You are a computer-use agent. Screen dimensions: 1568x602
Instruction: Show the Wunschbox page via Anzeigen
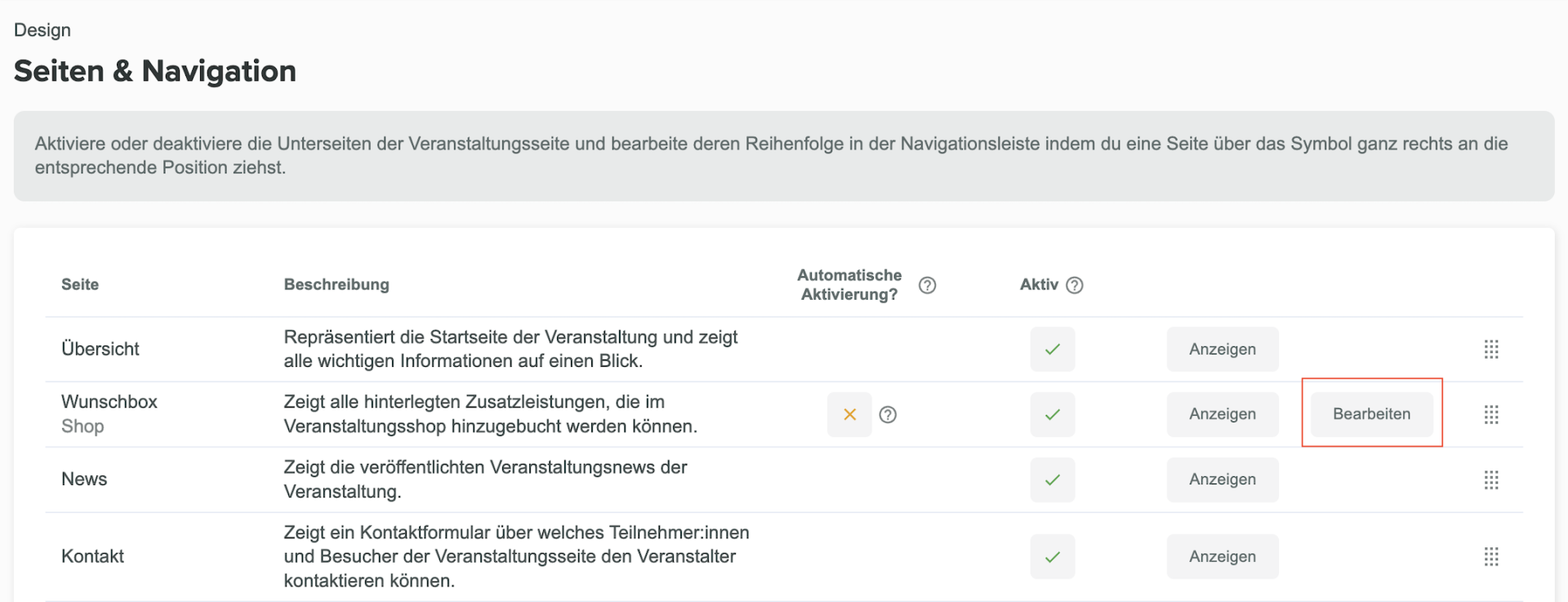(x=1222, y=414)
